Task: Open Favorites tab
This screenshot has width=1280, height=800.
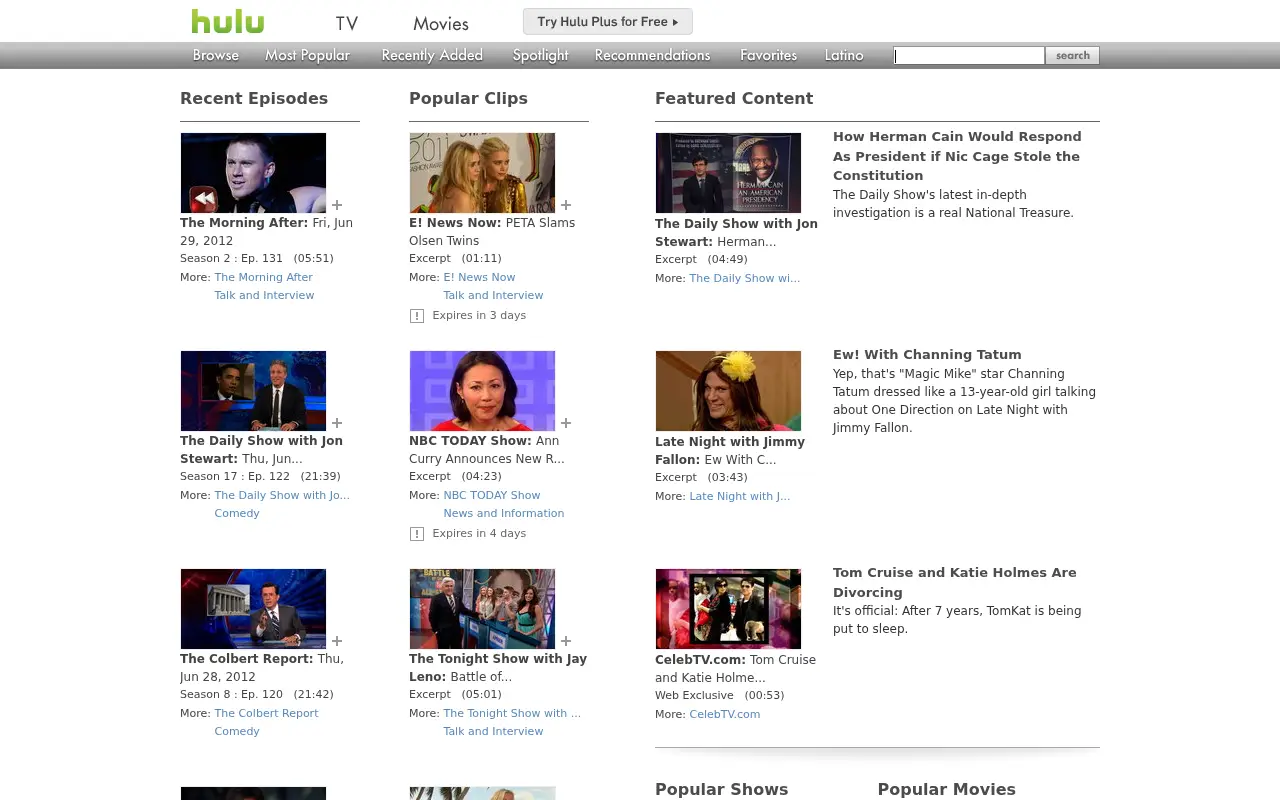Action: pyautogui.click(x=768, y=55)
